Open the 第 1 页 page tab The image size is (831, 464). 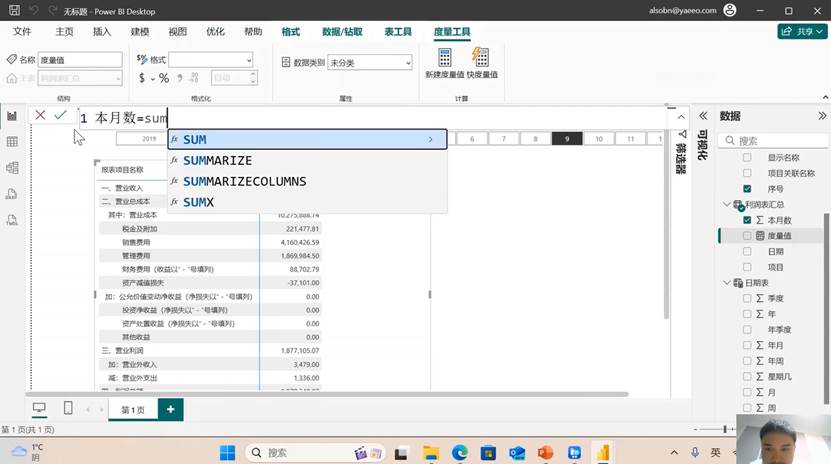[x=133, y=409]
